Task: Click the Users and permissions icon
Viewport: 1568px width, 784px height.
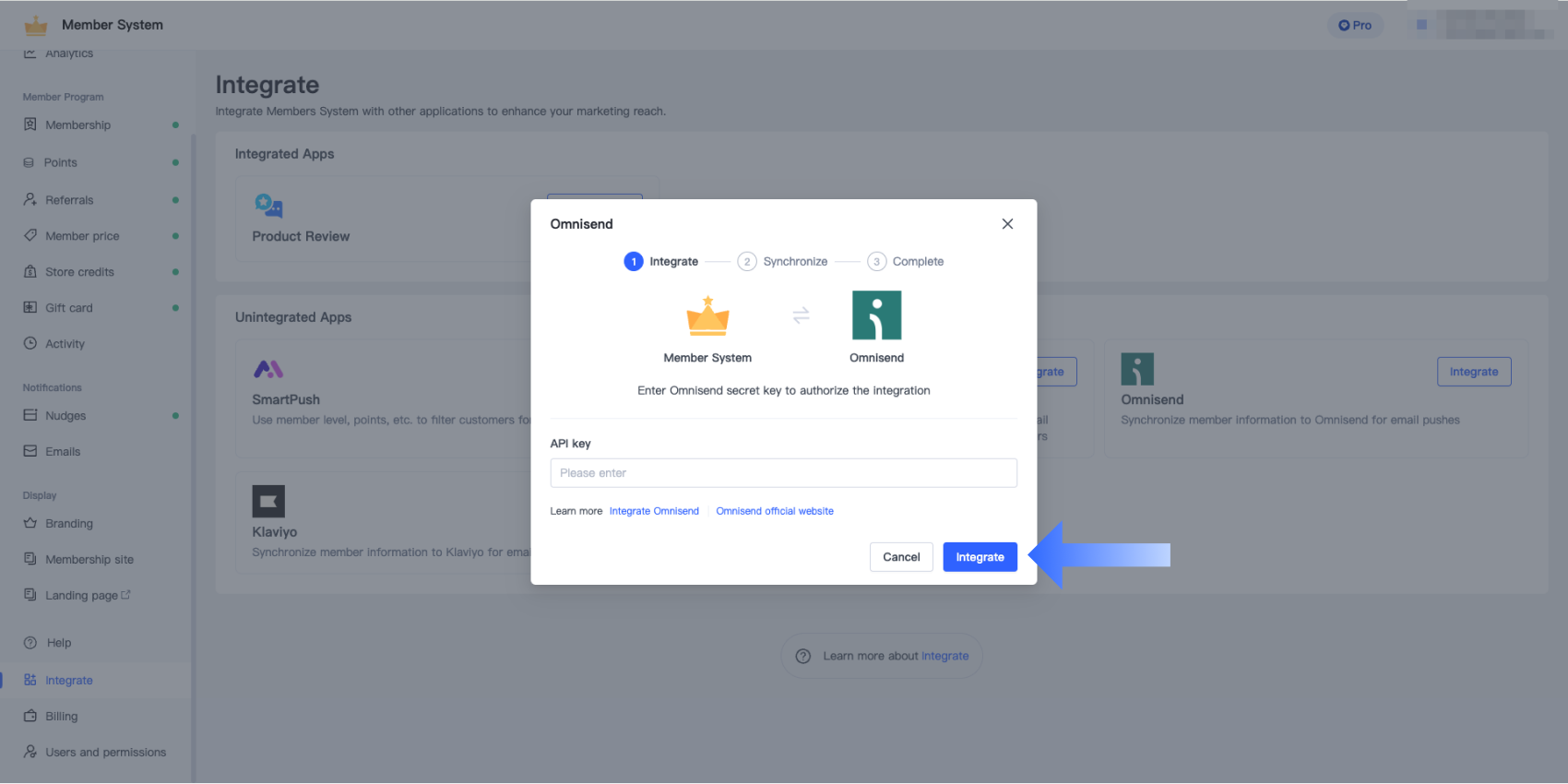Action: point(30,752)
